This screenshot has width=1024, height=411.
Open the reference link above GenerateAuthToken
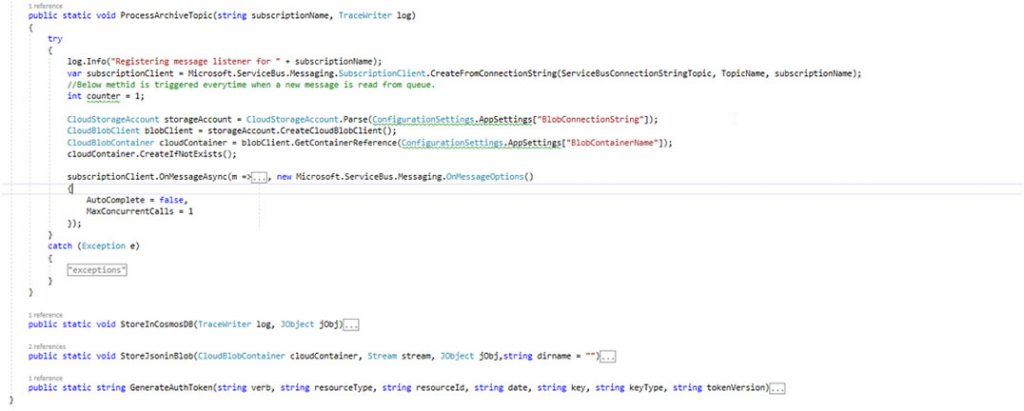click(x=42, y=377)
